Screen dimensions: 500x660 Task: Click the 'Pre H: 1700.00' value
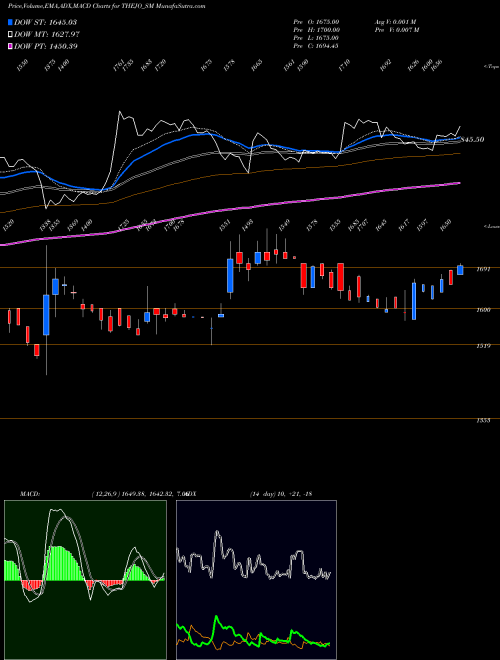point(317,30)
